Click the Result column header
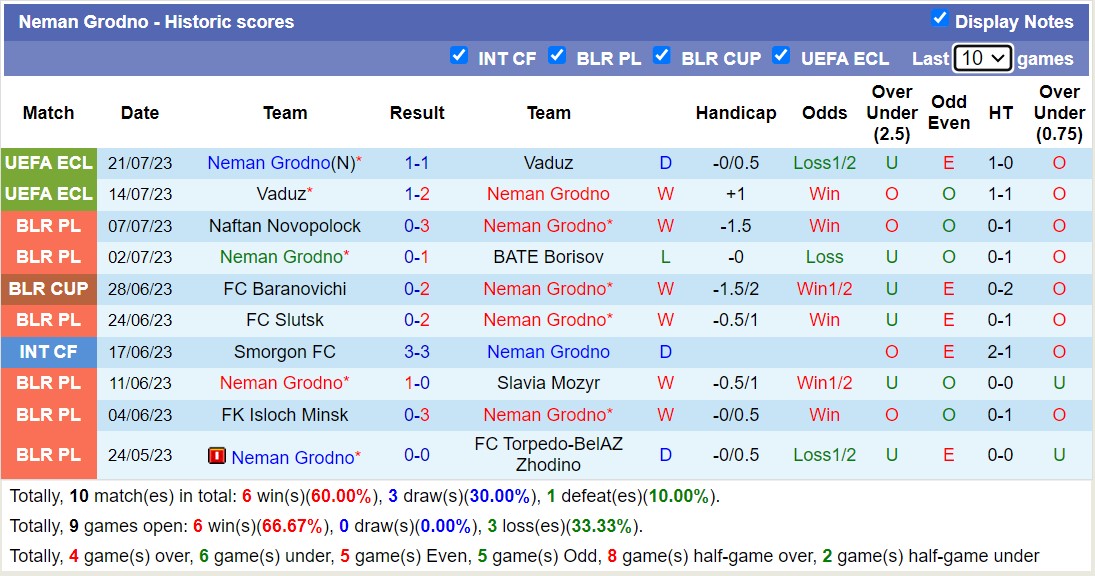This screenshot has width=1095, height=576. click(417, 113)
